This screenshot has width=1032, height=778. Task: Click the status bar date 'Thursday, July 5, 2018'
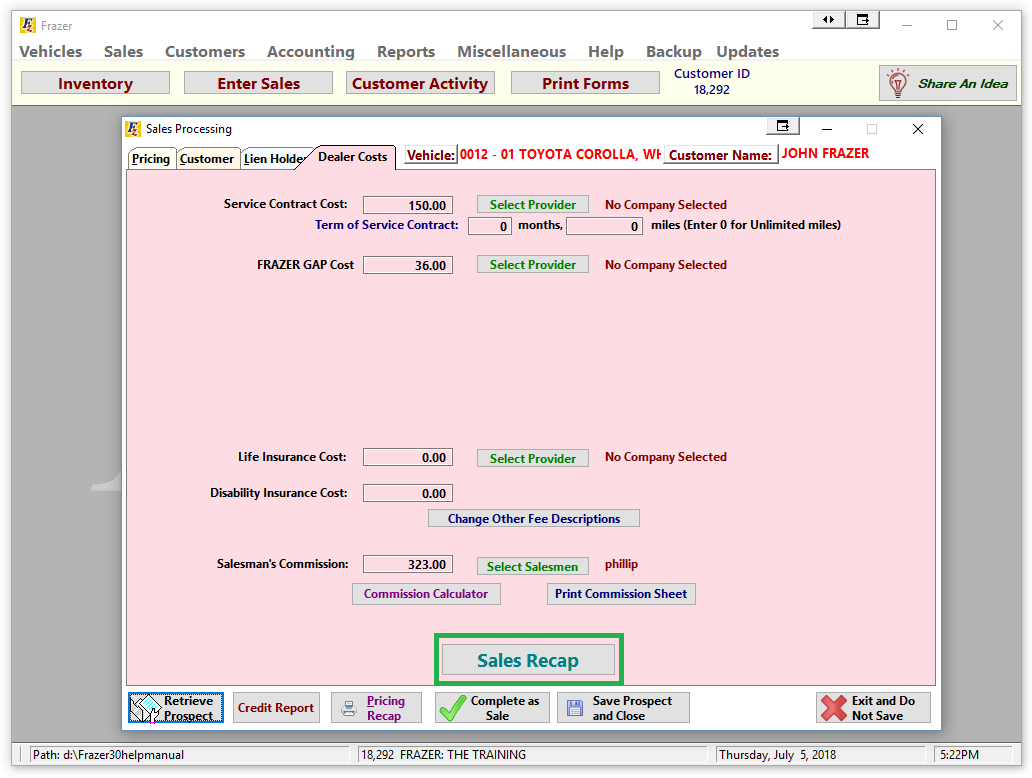777,755
